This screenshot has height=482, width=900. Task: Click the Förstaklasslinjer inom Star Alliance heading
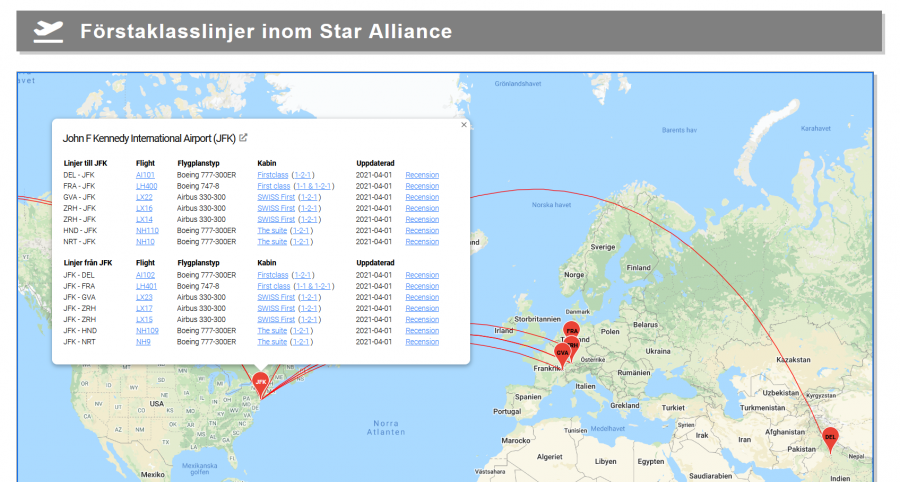[266, 32]
